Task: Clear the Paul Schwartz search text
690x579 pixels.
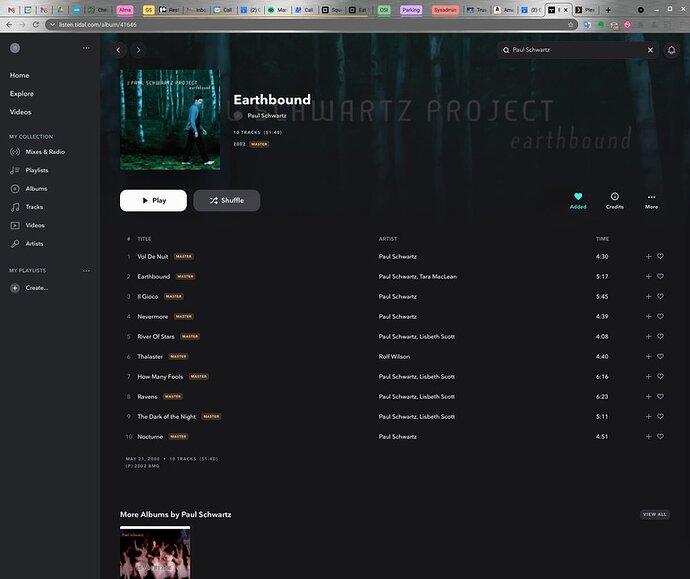Action: (650, 50)
